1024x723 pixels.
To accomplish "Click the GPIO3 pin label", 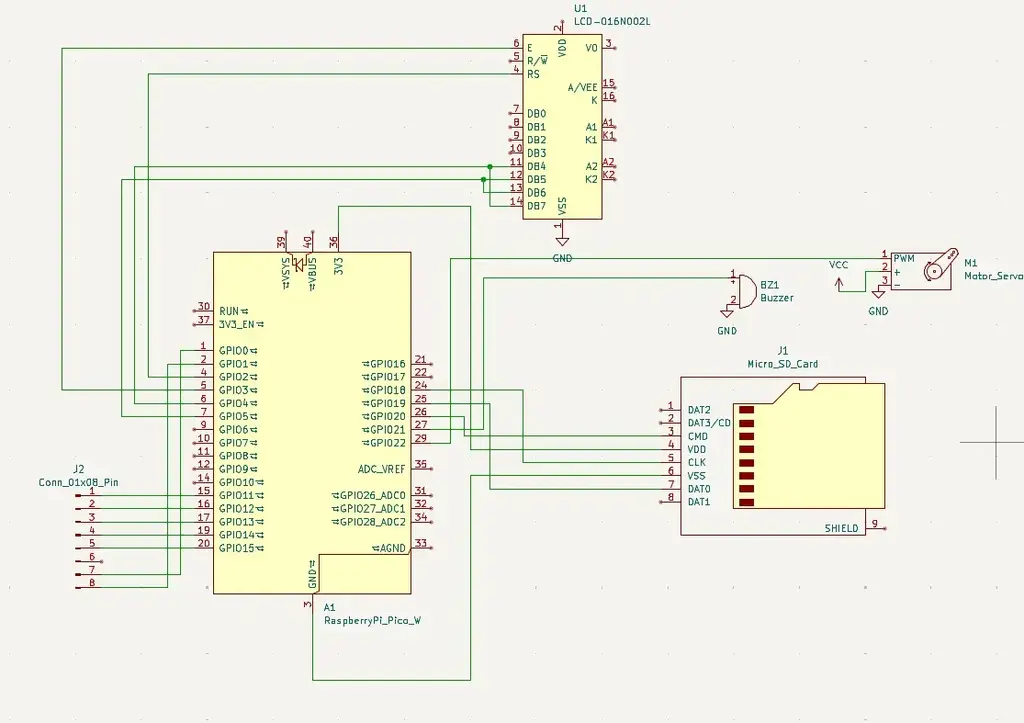I will tap(234, 390).
